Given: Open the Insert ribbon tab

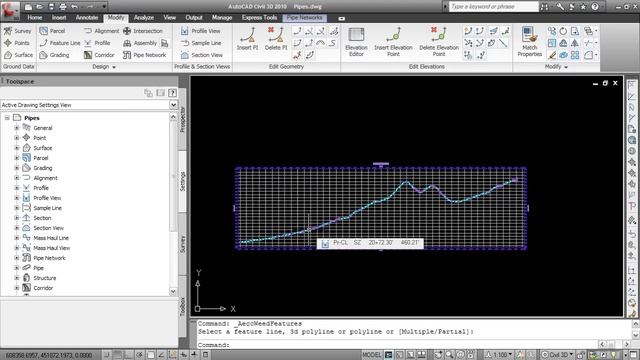Looking at the screenshot, I should (x=59, y=18).
